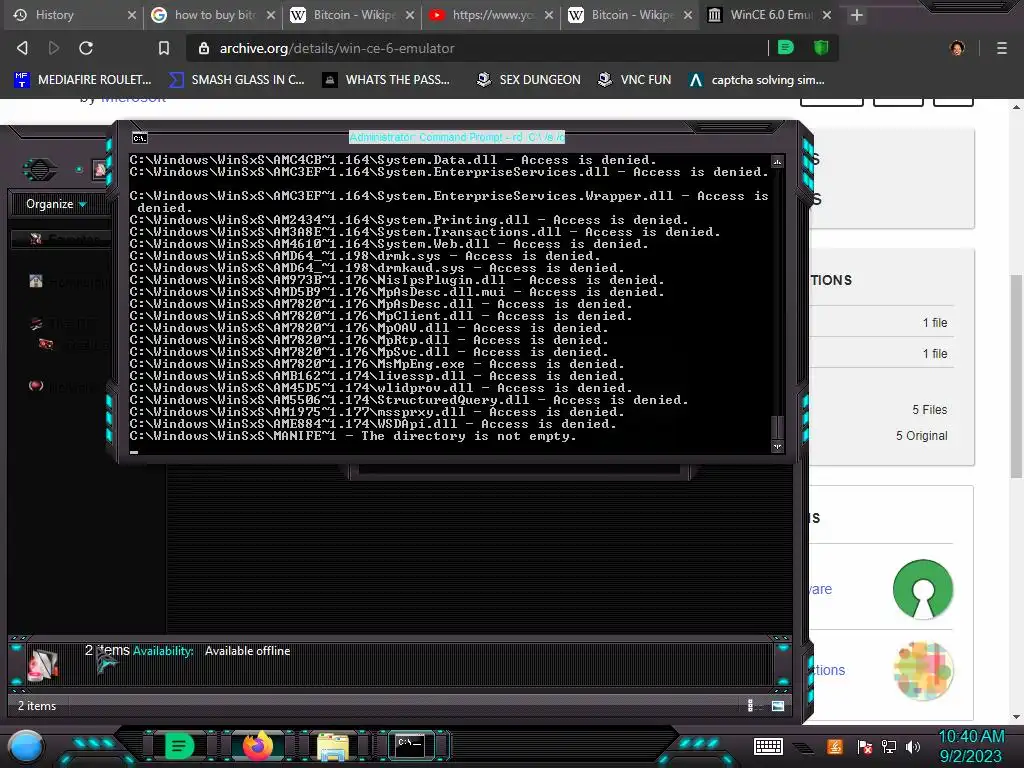
Task: Open the on-screen keyboard tray icon
Action: (x=768, y=746)
